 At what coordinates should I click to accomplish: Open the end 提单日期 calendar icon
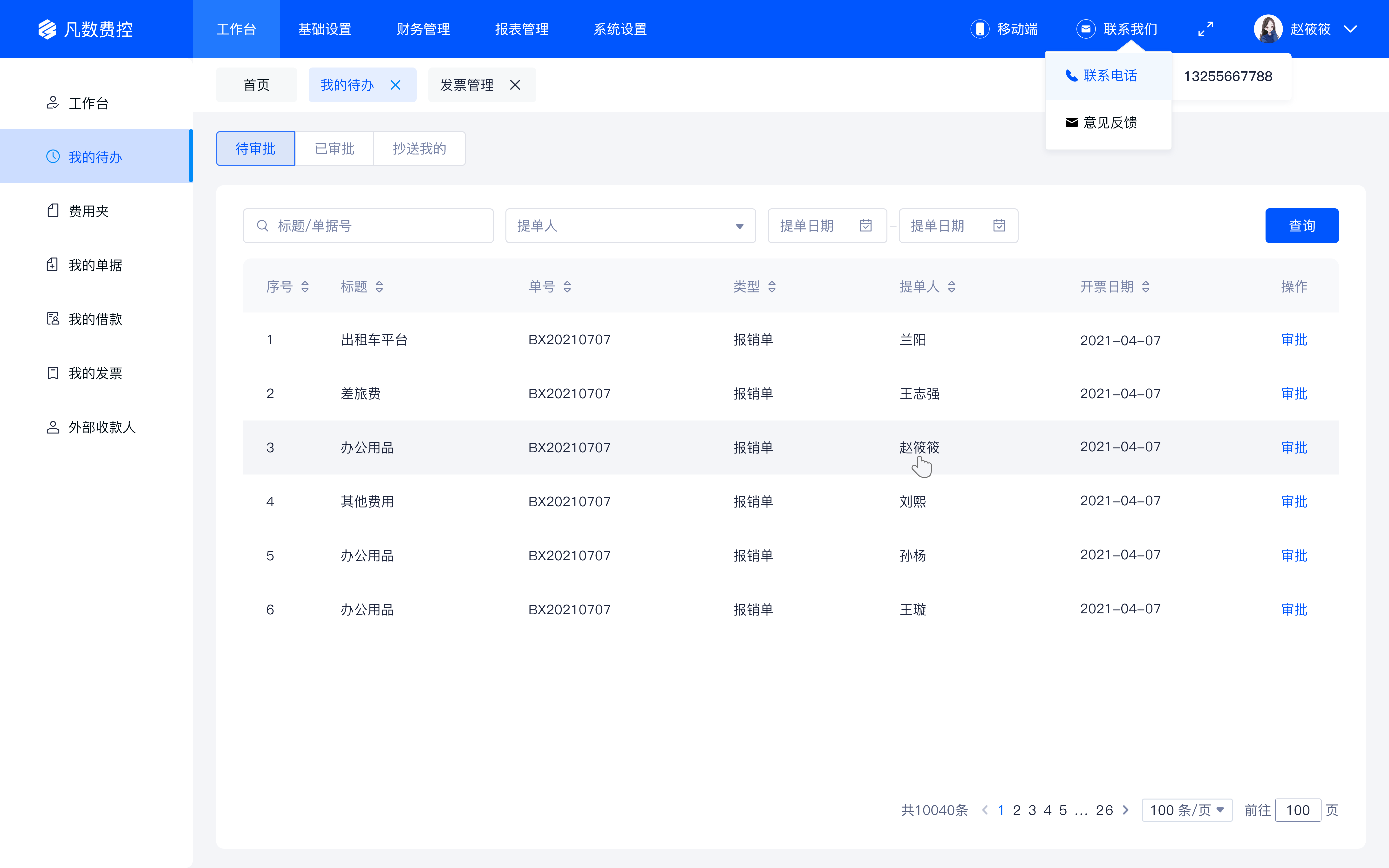pos(999,226)
